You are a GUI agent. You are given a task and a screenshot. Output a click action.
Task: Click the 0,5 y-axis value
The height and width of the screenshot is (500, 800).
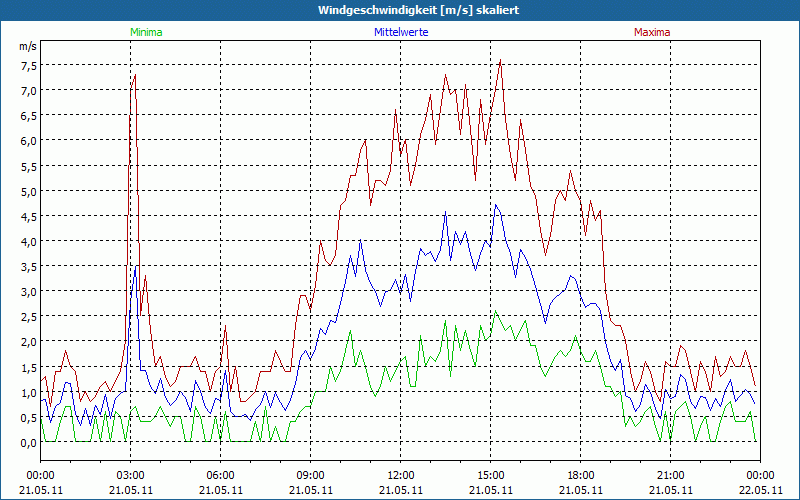[29, 417]
